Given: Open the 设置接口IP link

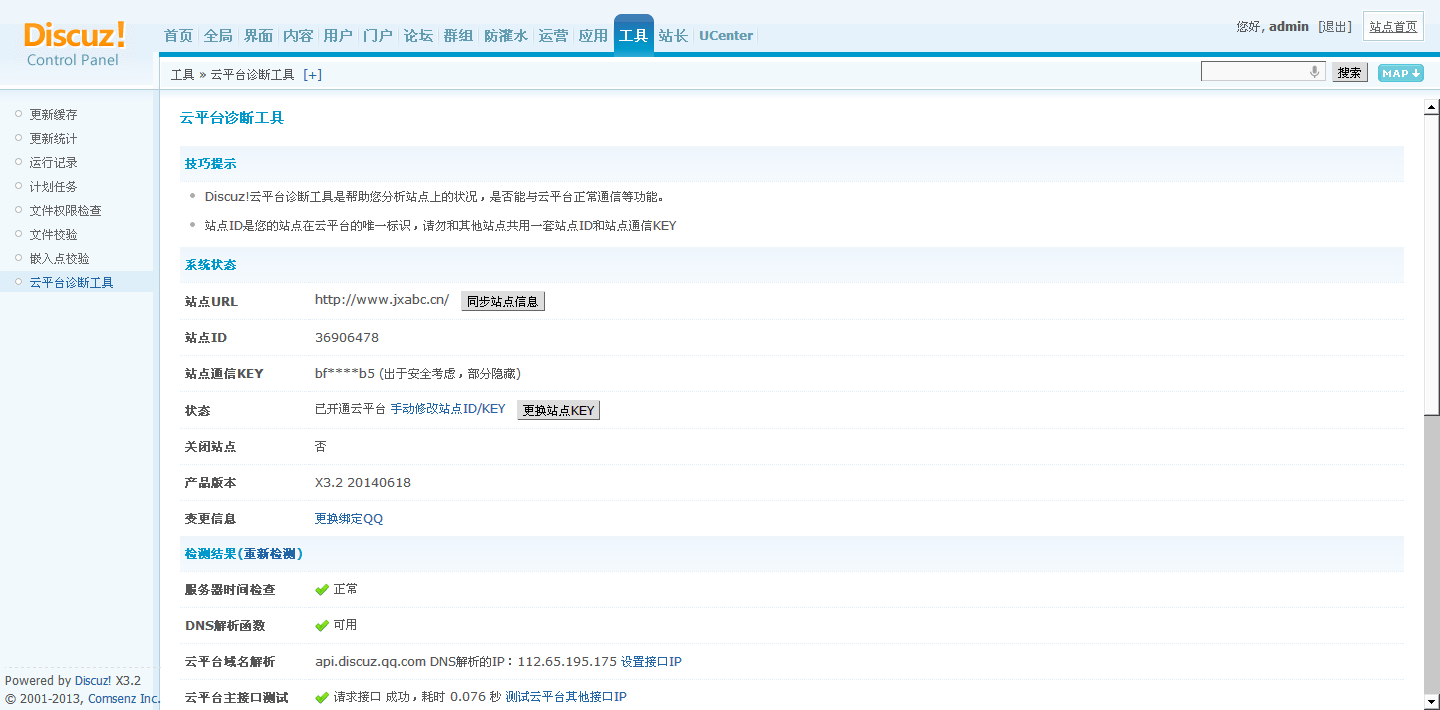Looking at the screenshot, I should (651, 662).
